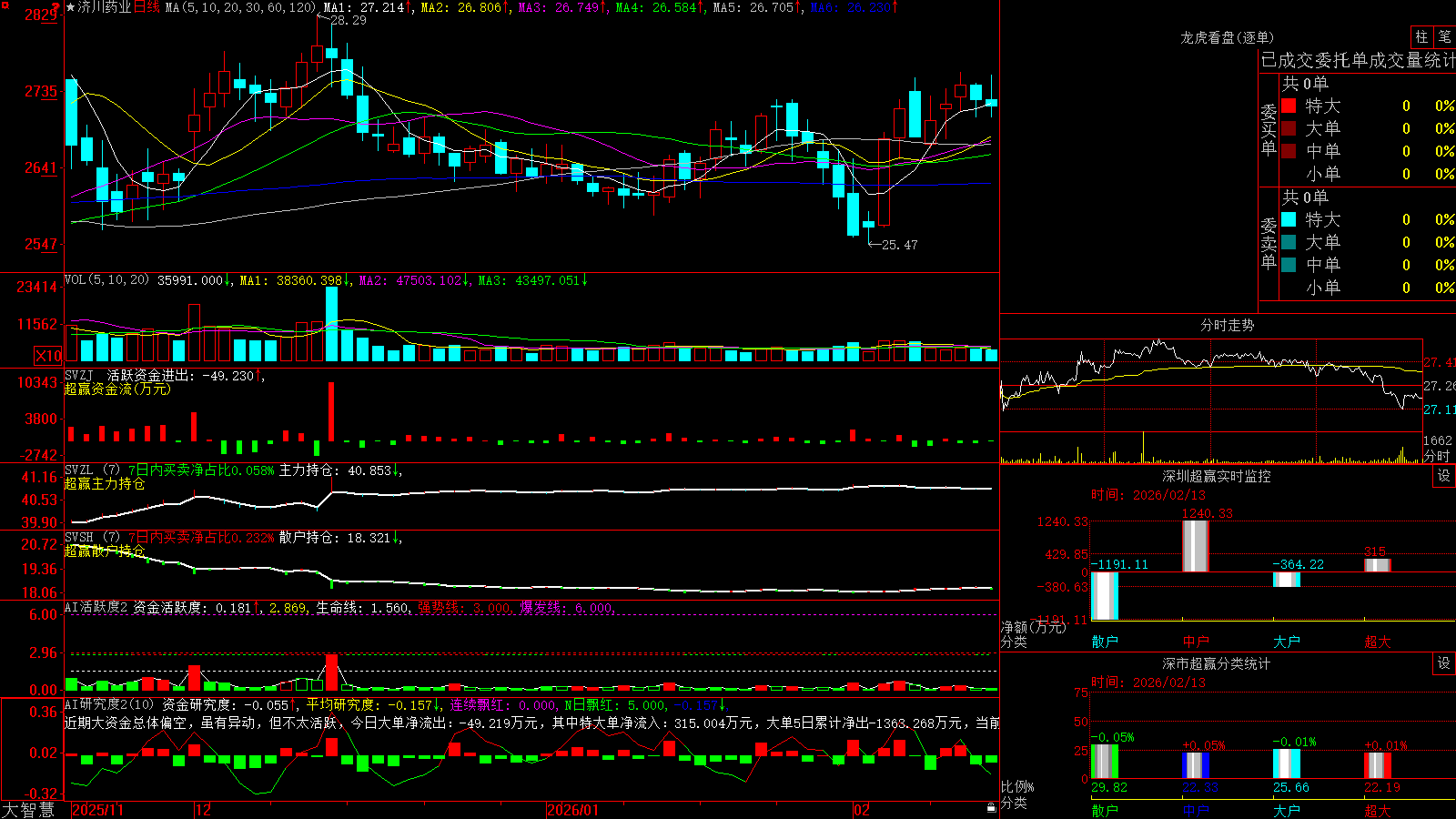
Task: Click the 龙虎看盘(逐单) panel title
Action: tap(1227, 37)
